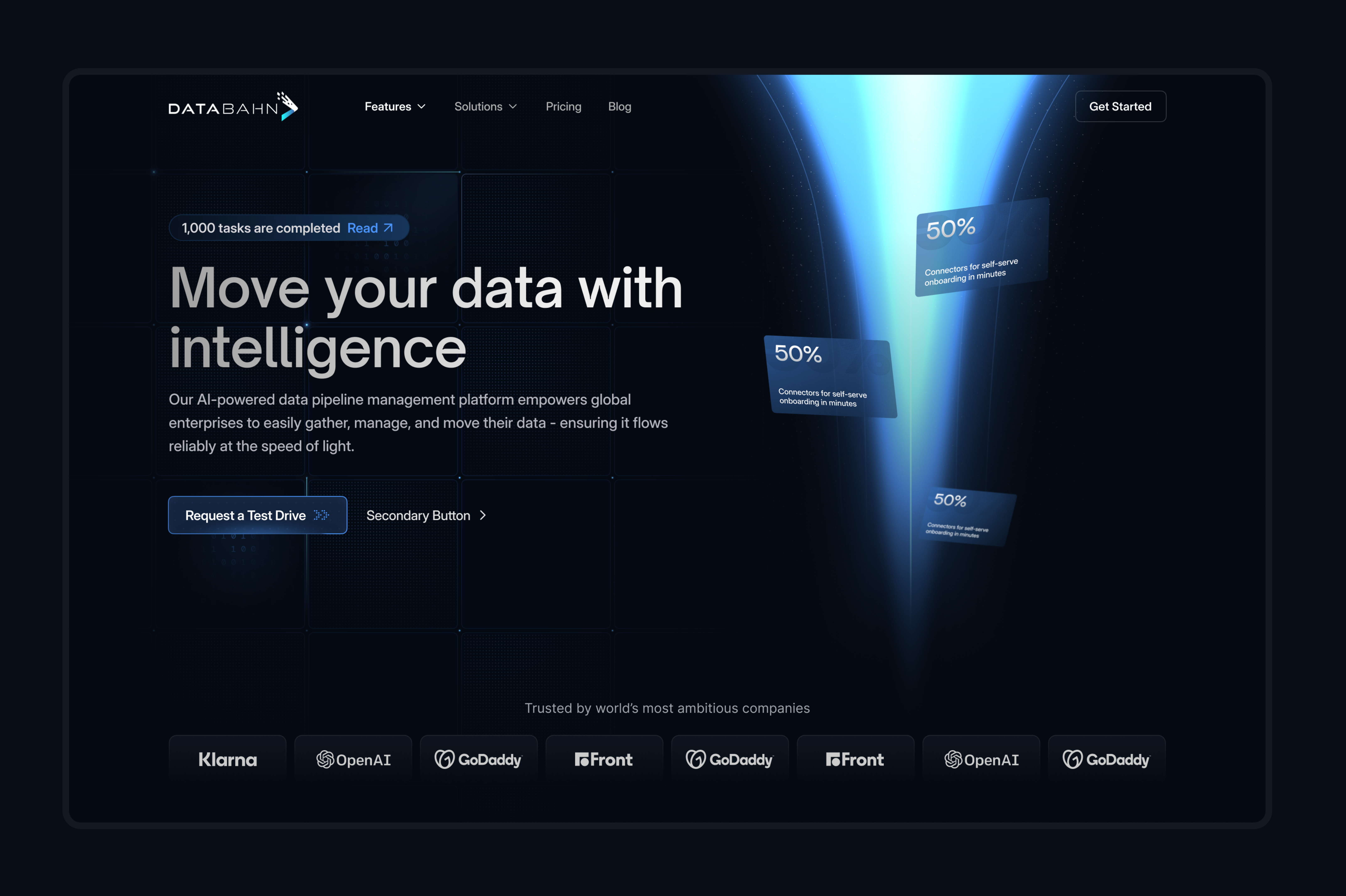Screen dimensions: 1346x896
Task: Click the second OpenAI logo icon
Action: pos(953,759)
